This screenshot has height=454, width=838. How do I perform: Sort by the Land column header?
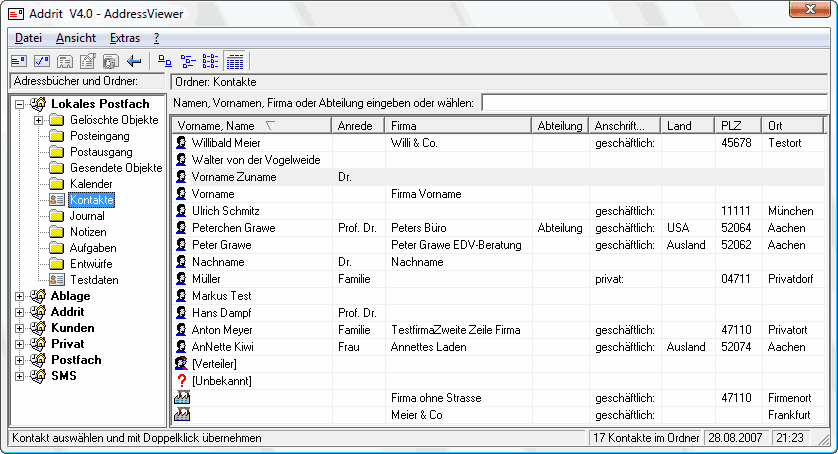[x=687, y=126]
